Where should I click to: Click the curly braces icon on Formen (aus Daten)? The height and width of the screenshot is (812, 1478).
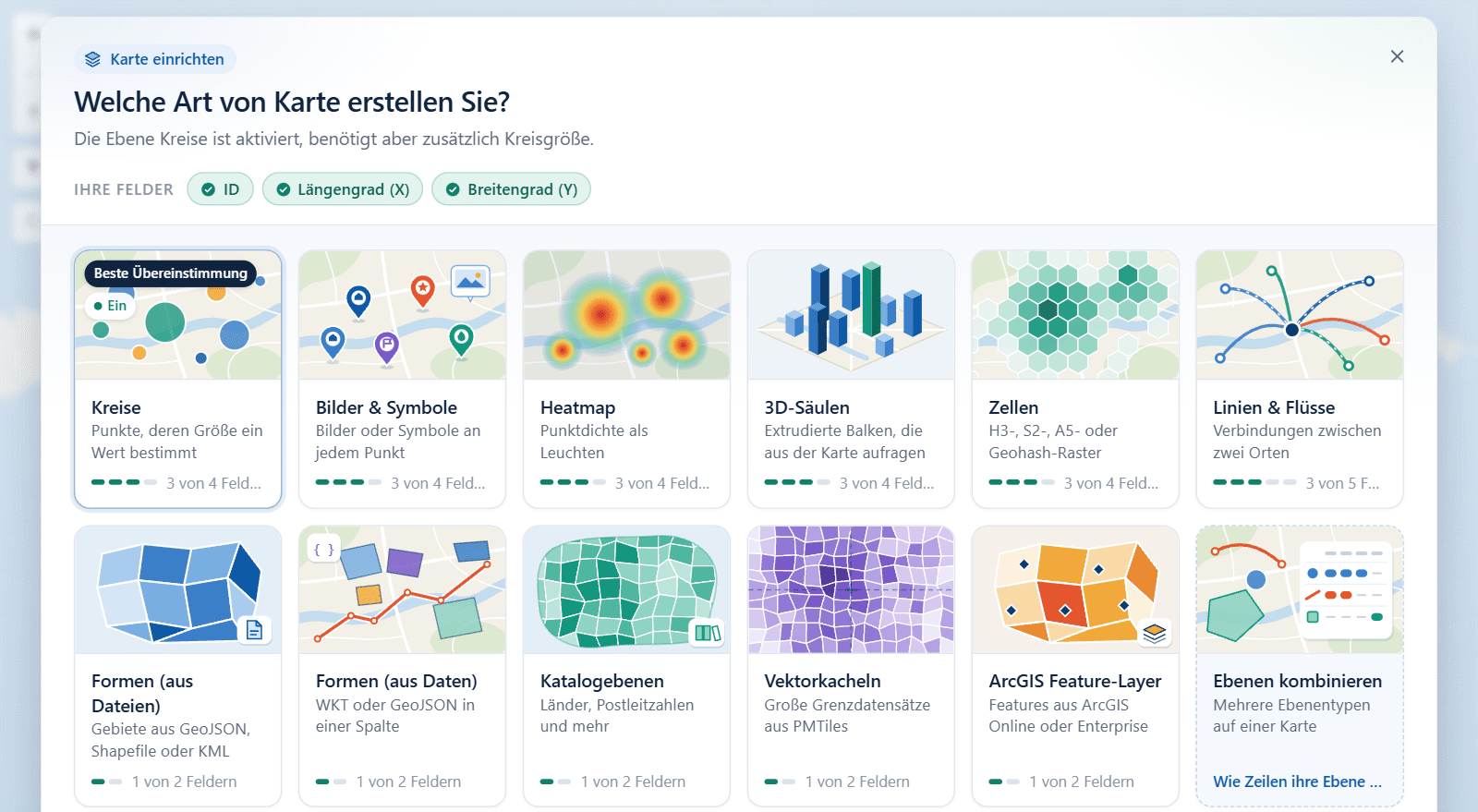point(323,550)
